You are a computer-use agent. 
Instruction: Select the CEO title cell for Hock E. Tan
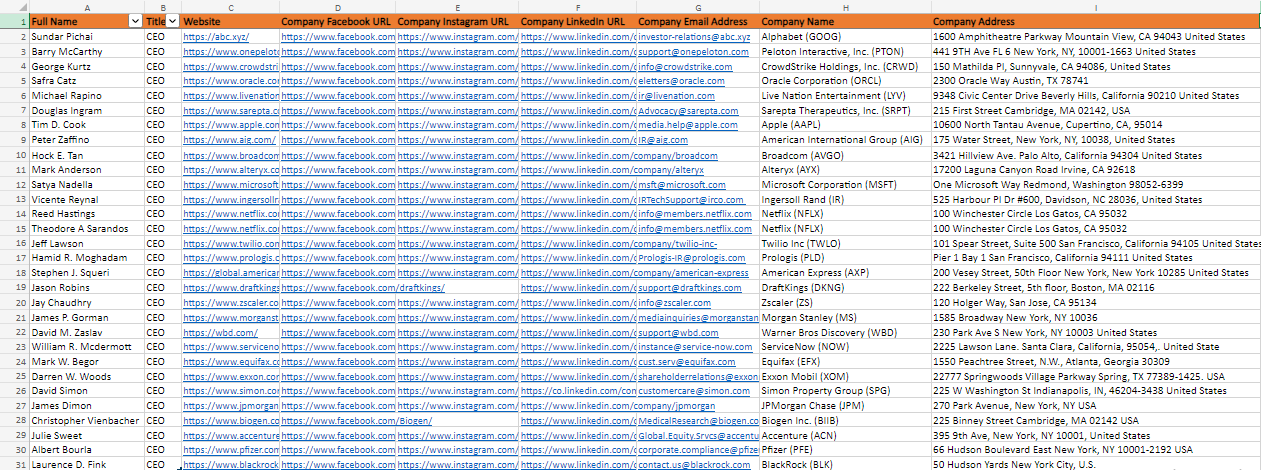(162, 155)
